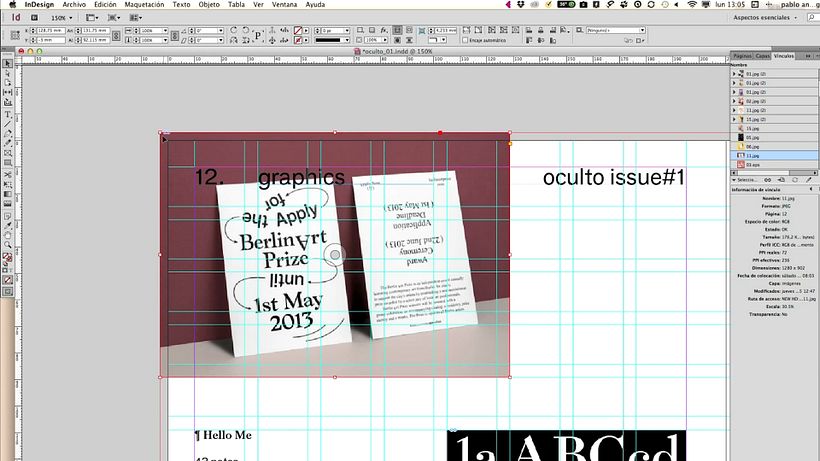Click the relink chain icon in Vínculos panel
This screenshot has width=820, height=461.
coord(768,180)
